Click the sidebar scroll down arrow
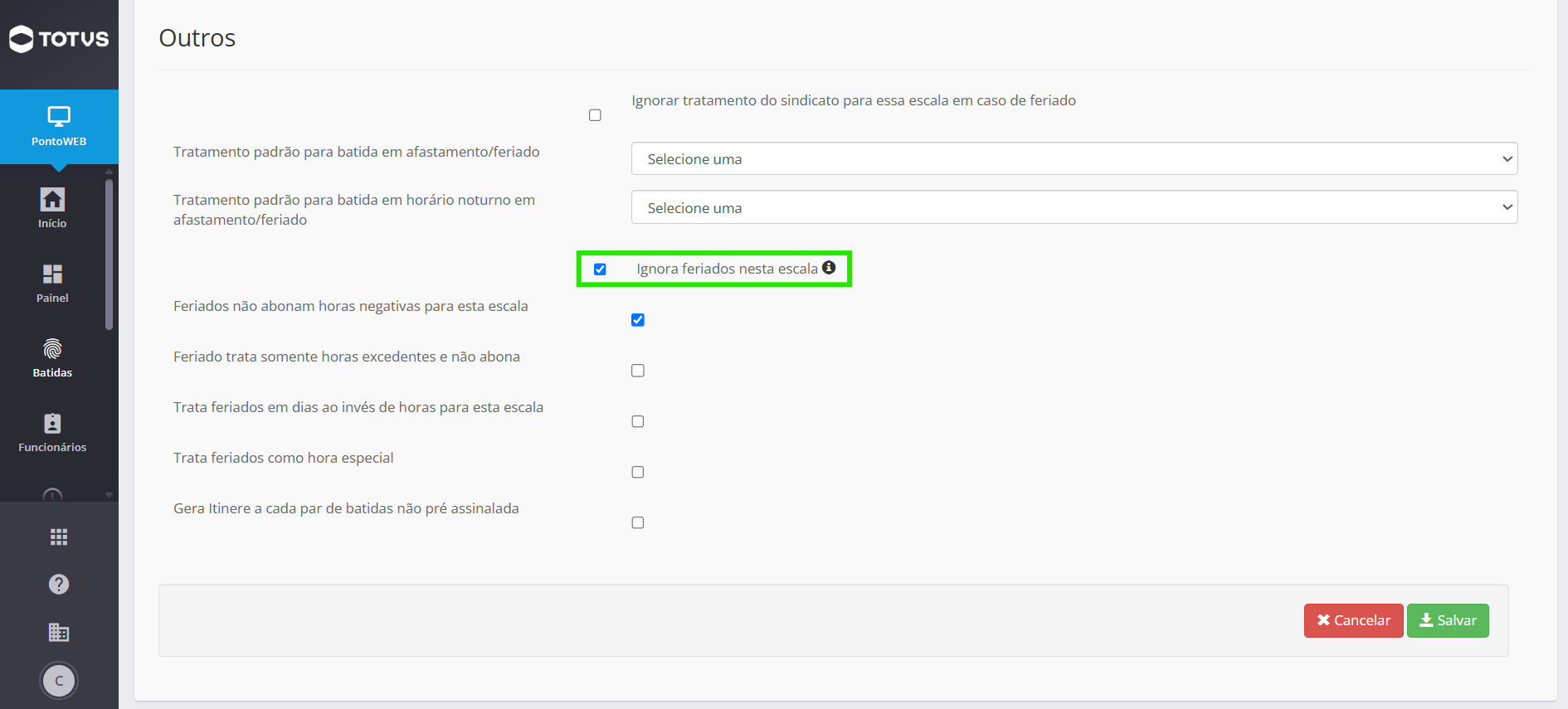Screen dimensions: 1568x709 point(109,495)
